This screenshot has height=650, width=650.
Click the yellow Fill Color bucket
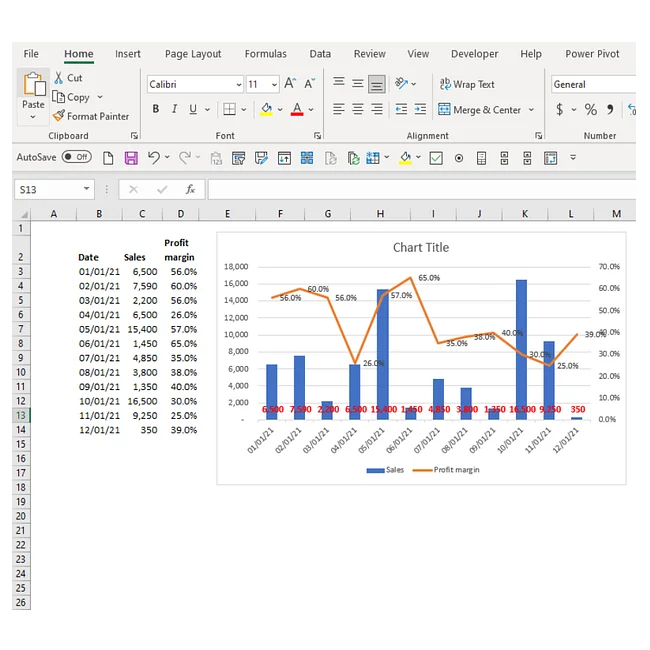266,109
